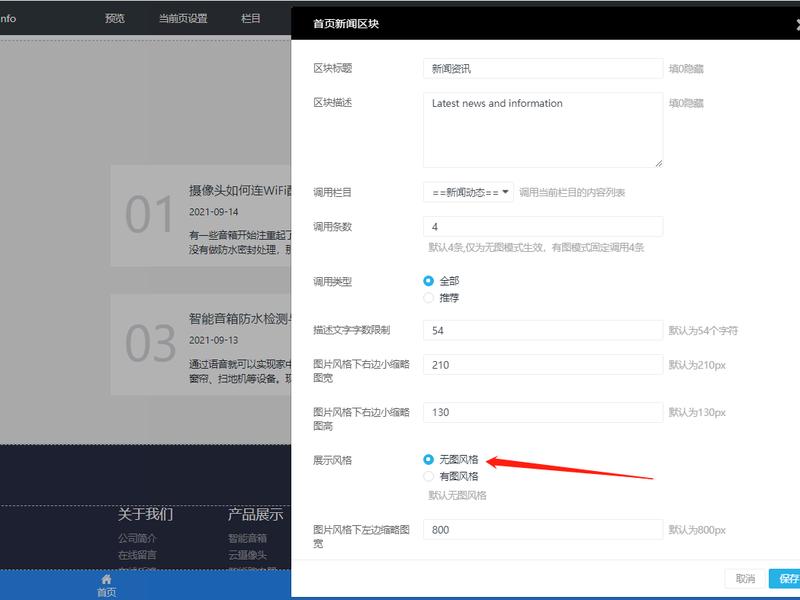Click the 保存 button

point(786,579)
